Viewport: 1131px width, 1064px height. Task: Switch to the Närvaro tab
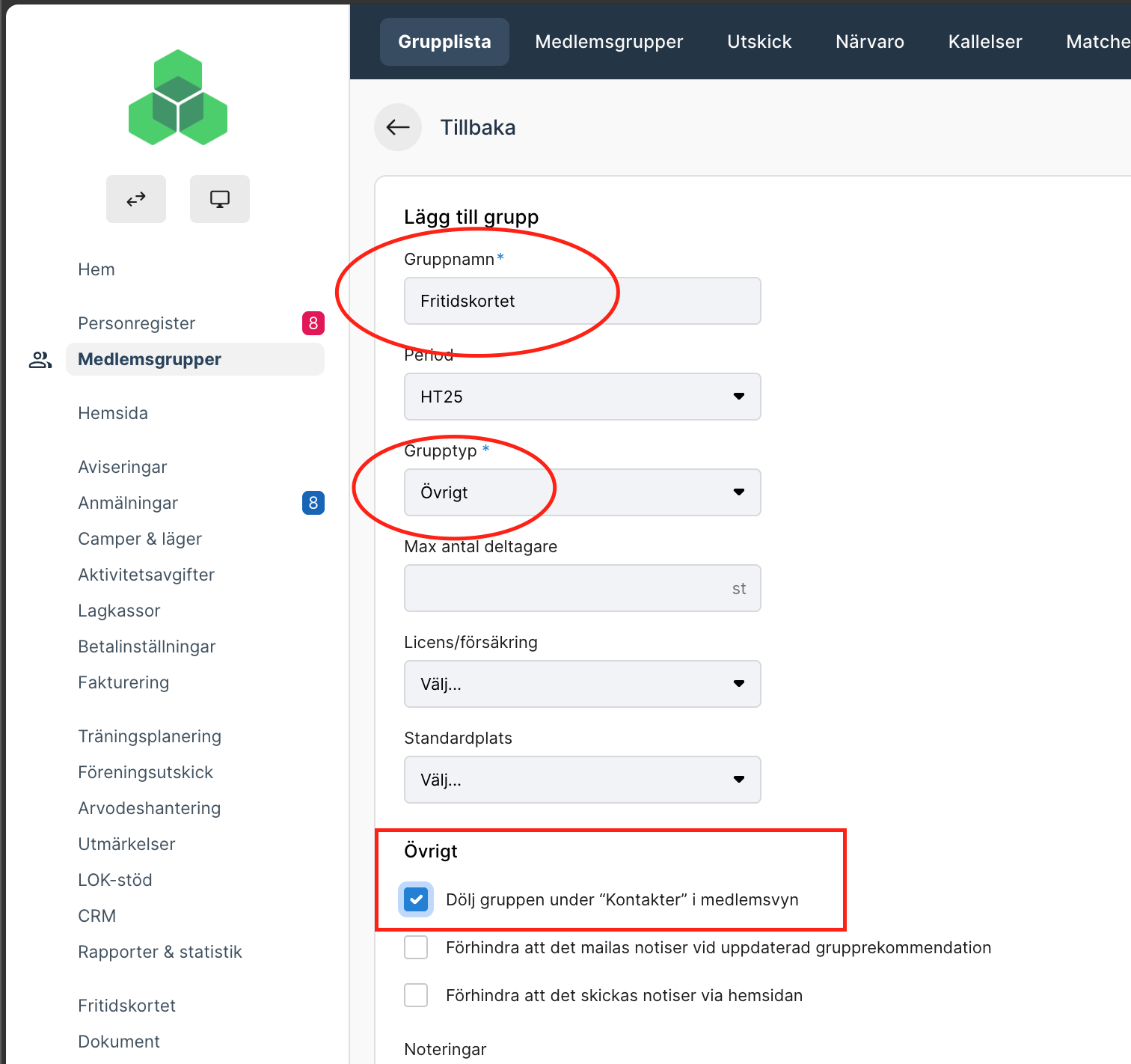tap(870, 42)
